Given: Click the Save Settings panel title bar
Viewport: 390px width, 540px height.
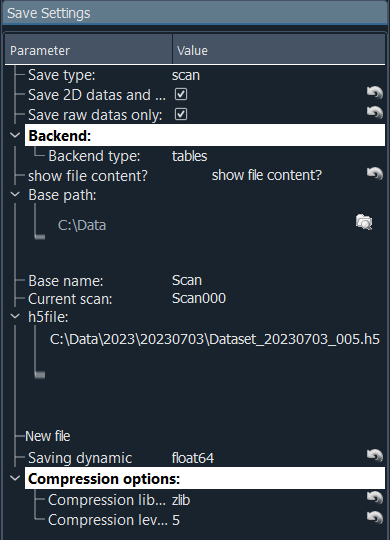Looking at the screenshot, I should click(195, 13).
